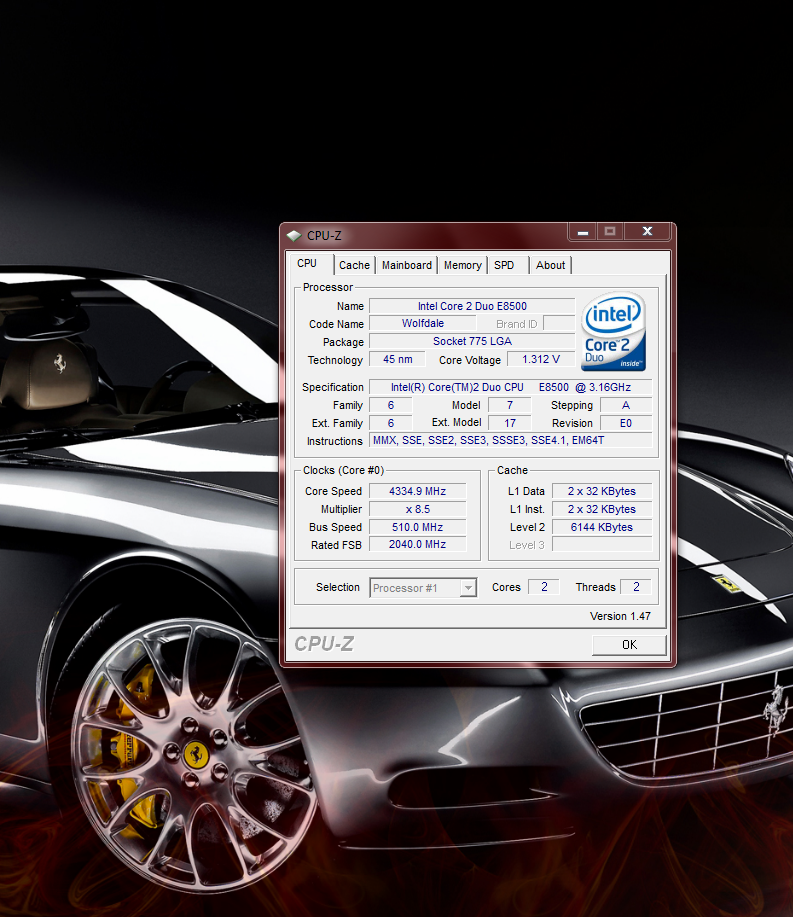
Task: Click the Revision value E0
Action: (626, 423)
